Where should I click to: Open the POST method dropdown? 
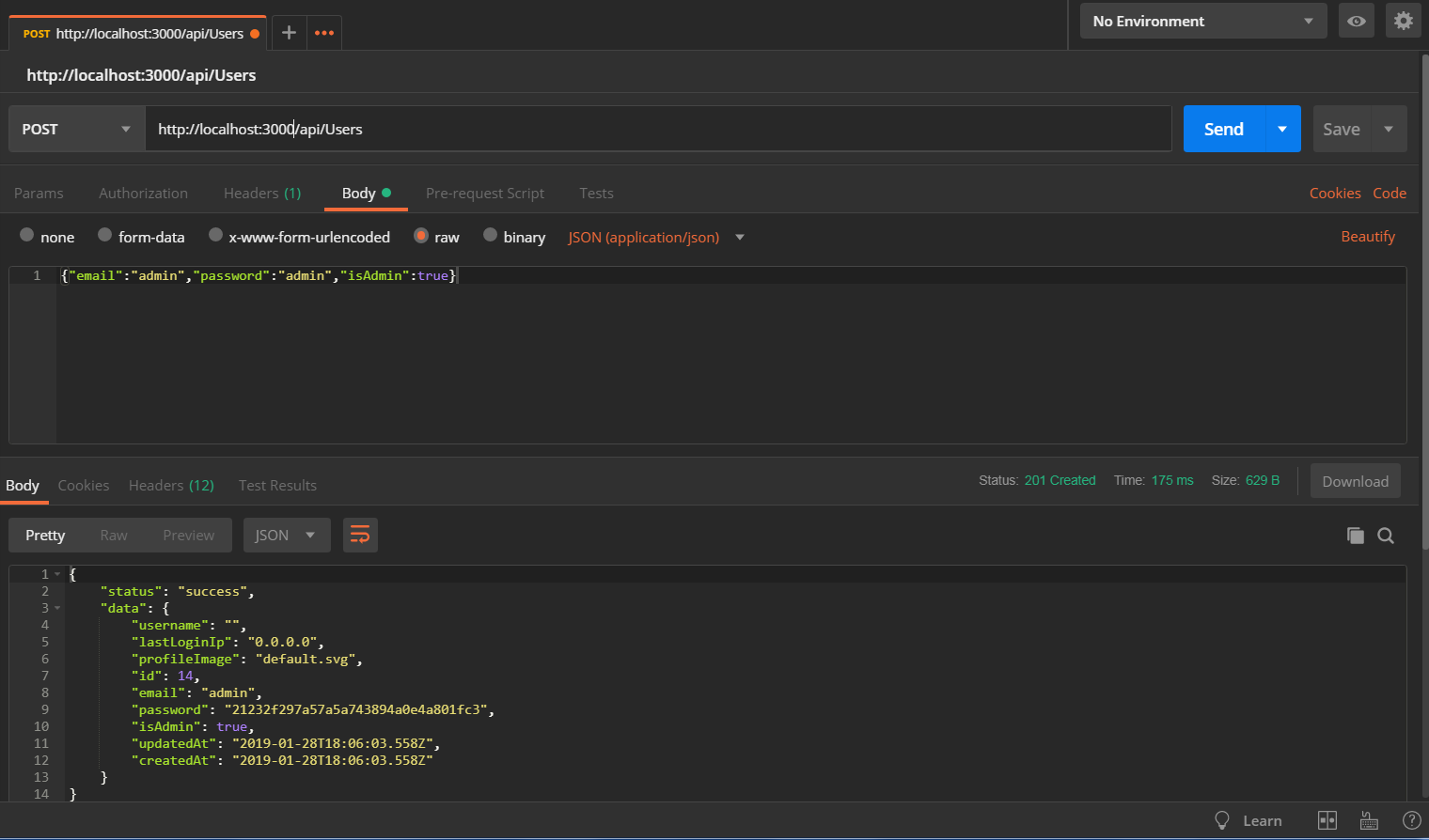click(x=77, y=129)
